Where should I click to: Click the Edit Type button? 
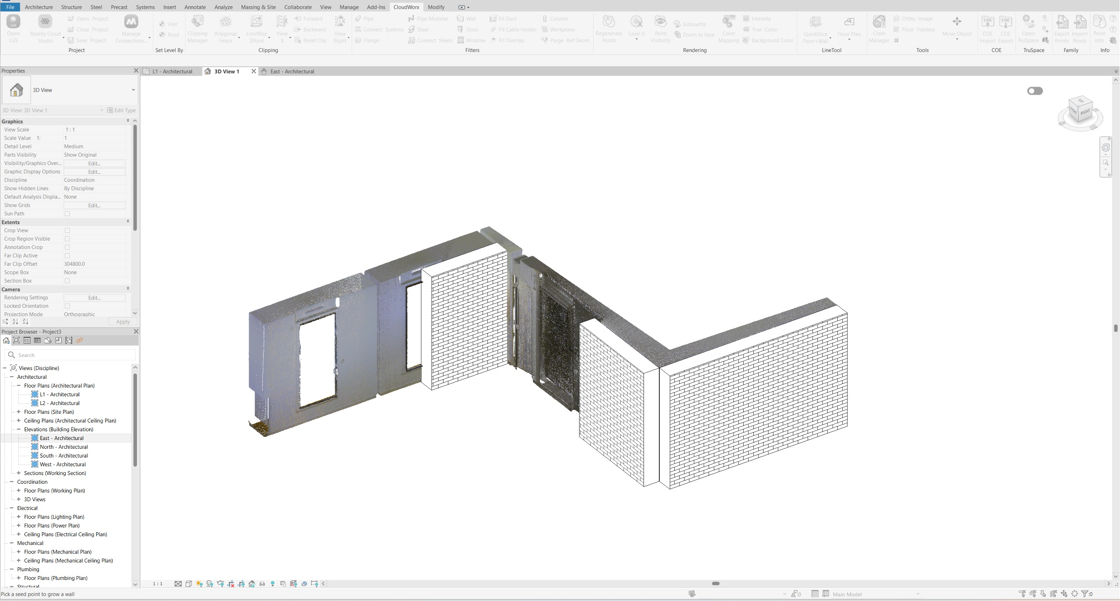tap(121, 110)
